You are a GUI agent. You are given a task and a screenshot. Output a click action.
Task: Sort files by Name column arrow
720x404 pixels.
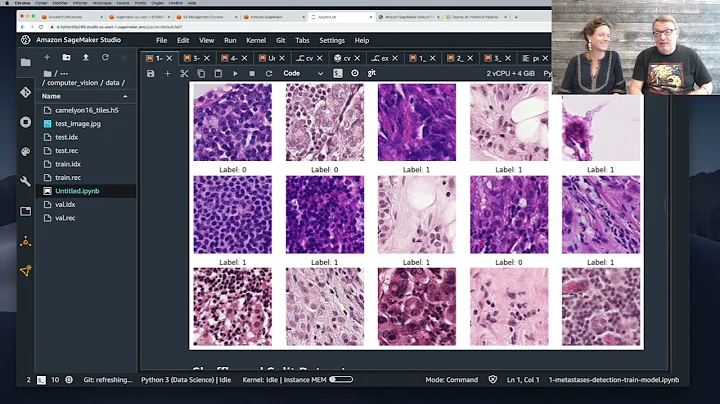coord(125,96)
